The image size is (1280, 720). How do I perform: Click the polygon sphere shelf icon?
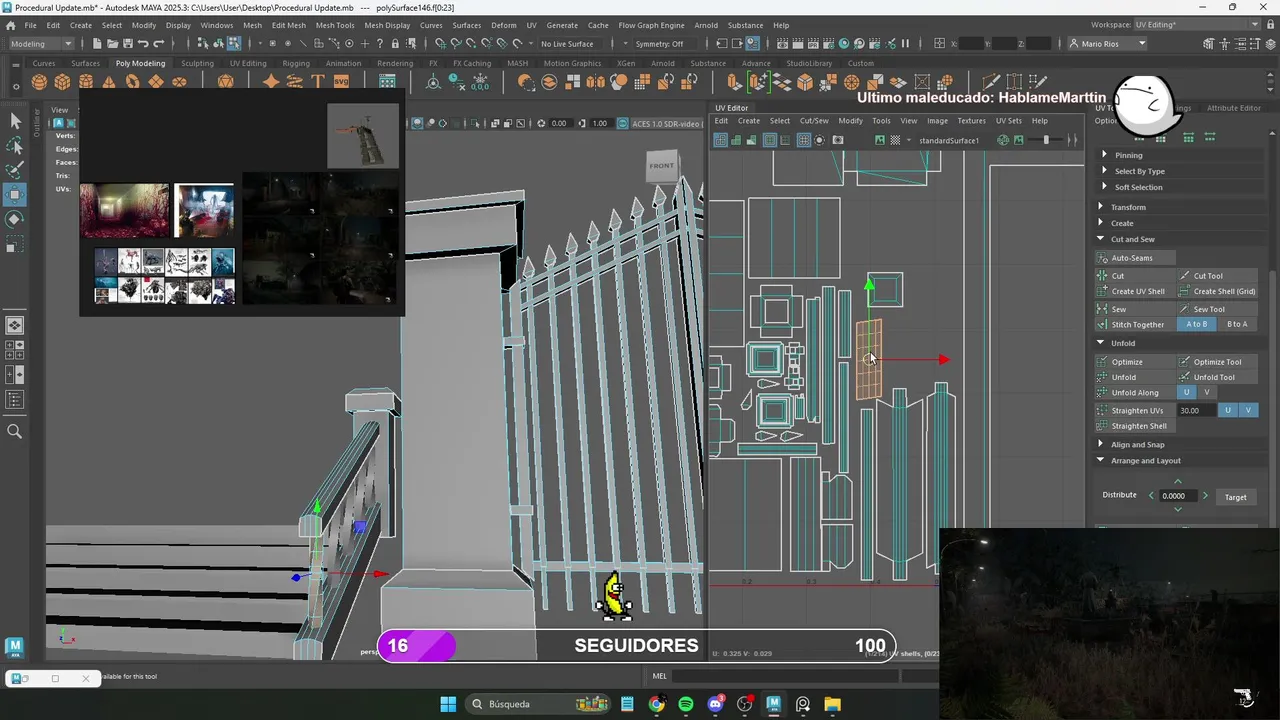pos(39,82)
